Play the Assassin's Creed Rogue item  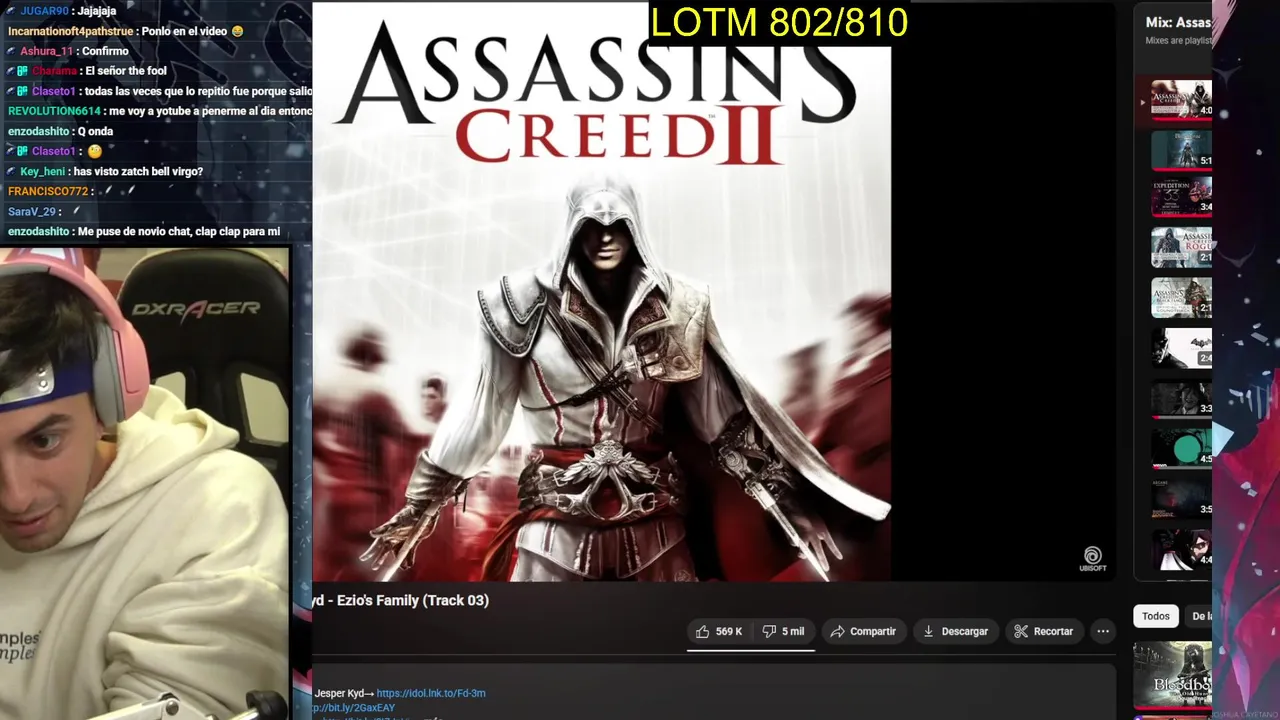1181,247
